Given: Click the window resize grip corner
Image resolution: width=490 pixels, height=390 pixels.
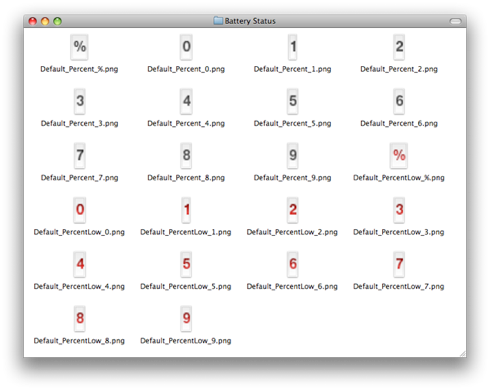Looking at the screenshot, I should point(463,354).
